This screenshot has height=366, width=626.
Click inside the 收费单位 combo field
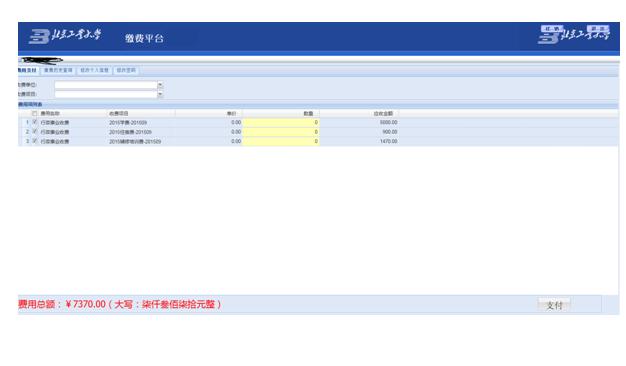106,85
